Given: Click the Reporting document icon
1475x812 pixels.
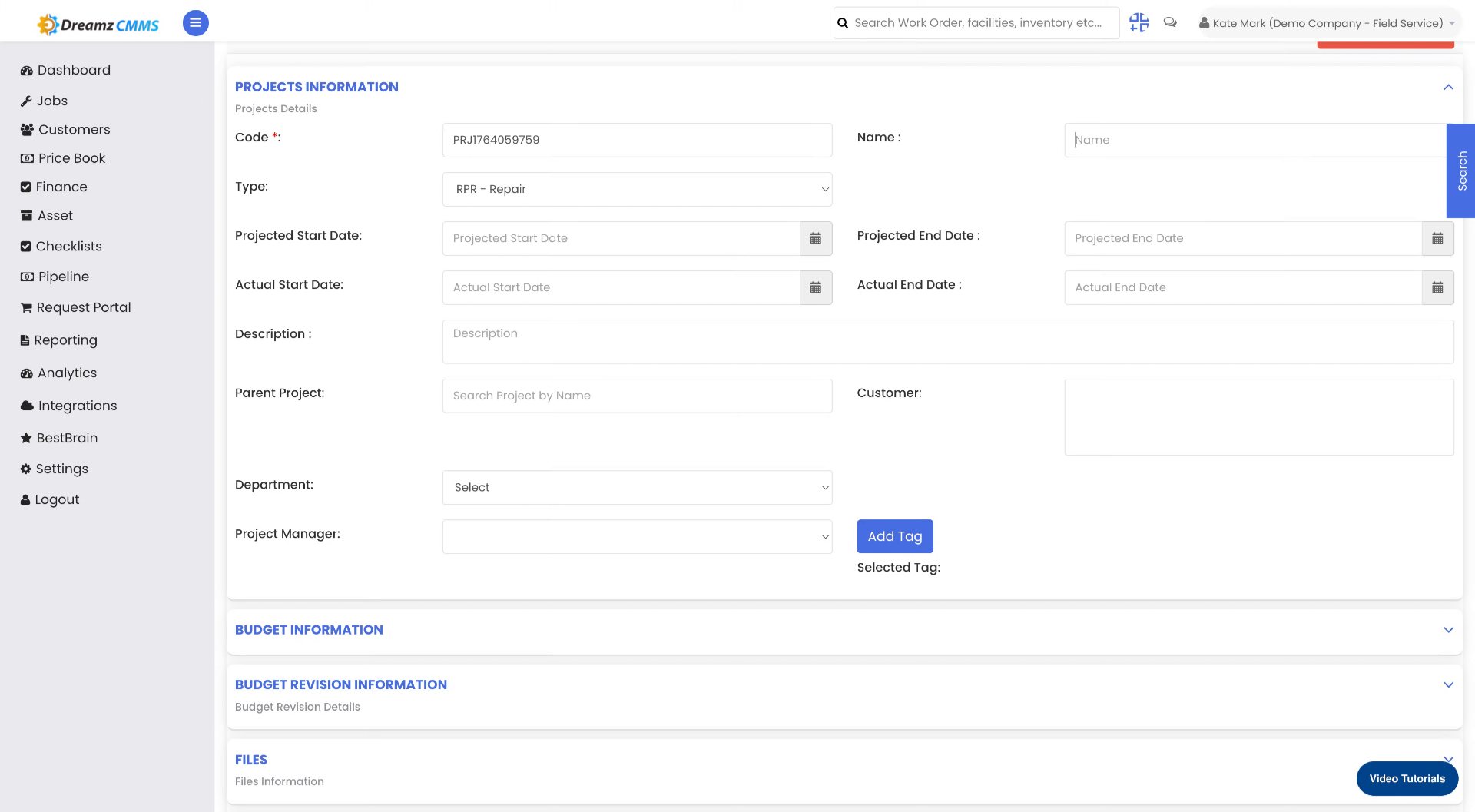Looking at the screenshot, I should 25,340.
